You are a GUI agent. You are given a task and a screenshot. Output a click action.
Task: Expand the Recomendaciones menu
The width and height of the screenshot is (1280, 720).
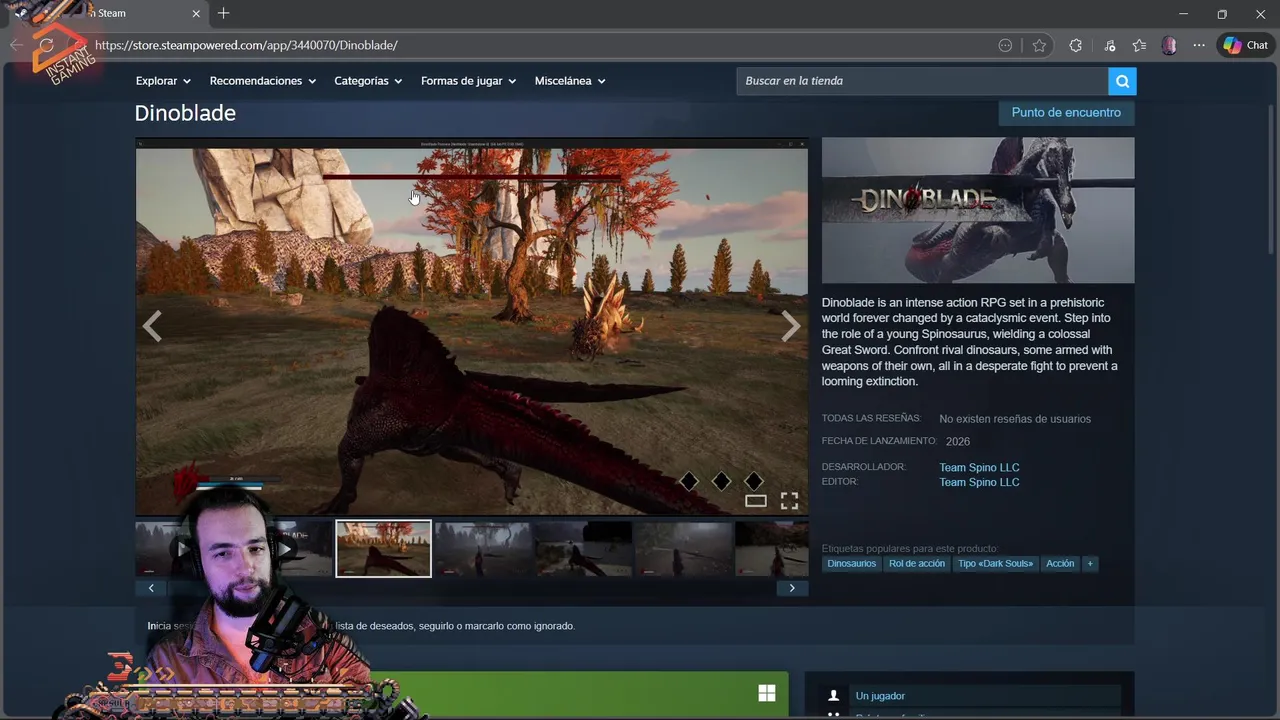[x=262, y=81]
